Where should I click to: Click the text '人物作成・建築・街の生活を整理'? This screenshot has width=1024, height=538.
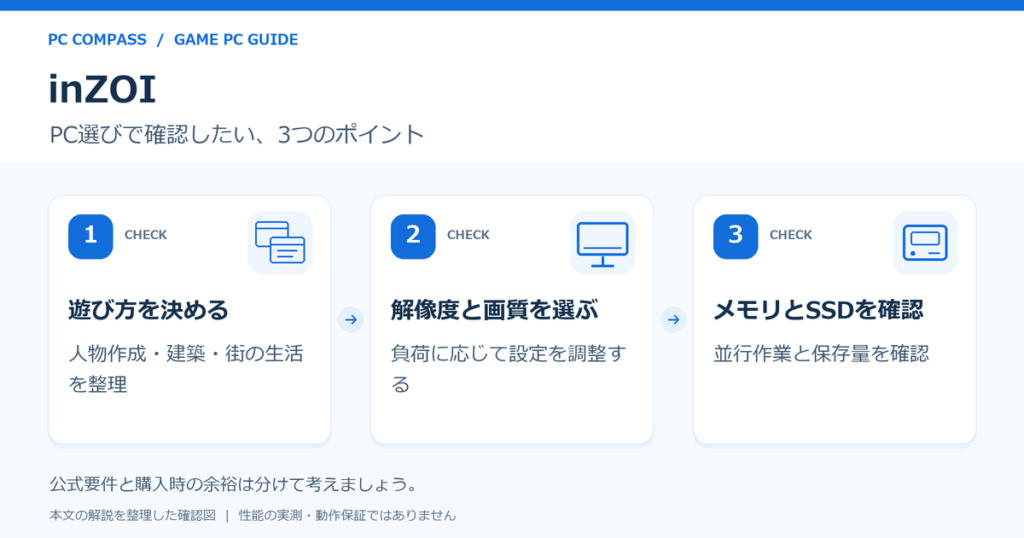(186, 369)
